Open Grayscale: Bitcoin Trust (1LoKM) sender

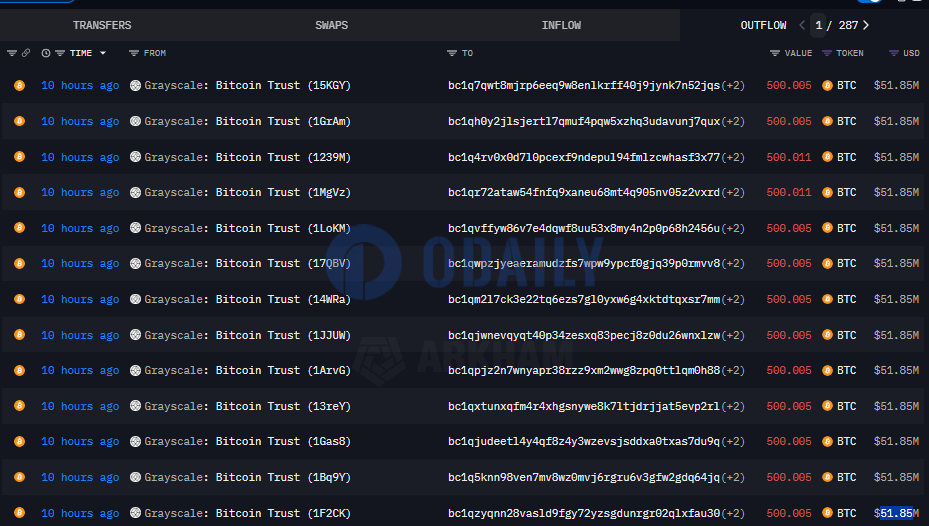248,228
